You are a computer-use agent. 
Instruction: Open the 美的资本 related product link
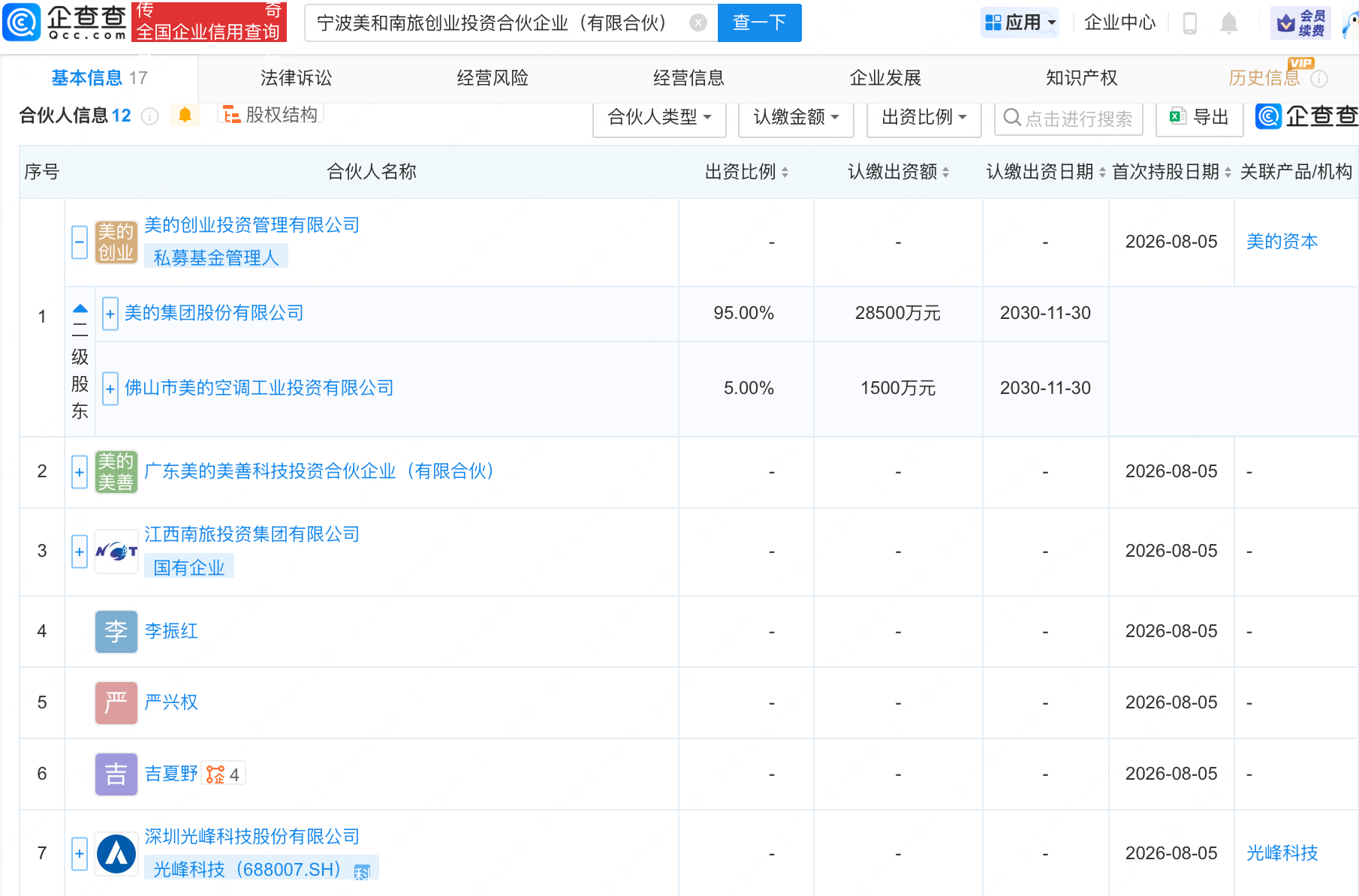pyautogui.click(x=1282, y=242)
